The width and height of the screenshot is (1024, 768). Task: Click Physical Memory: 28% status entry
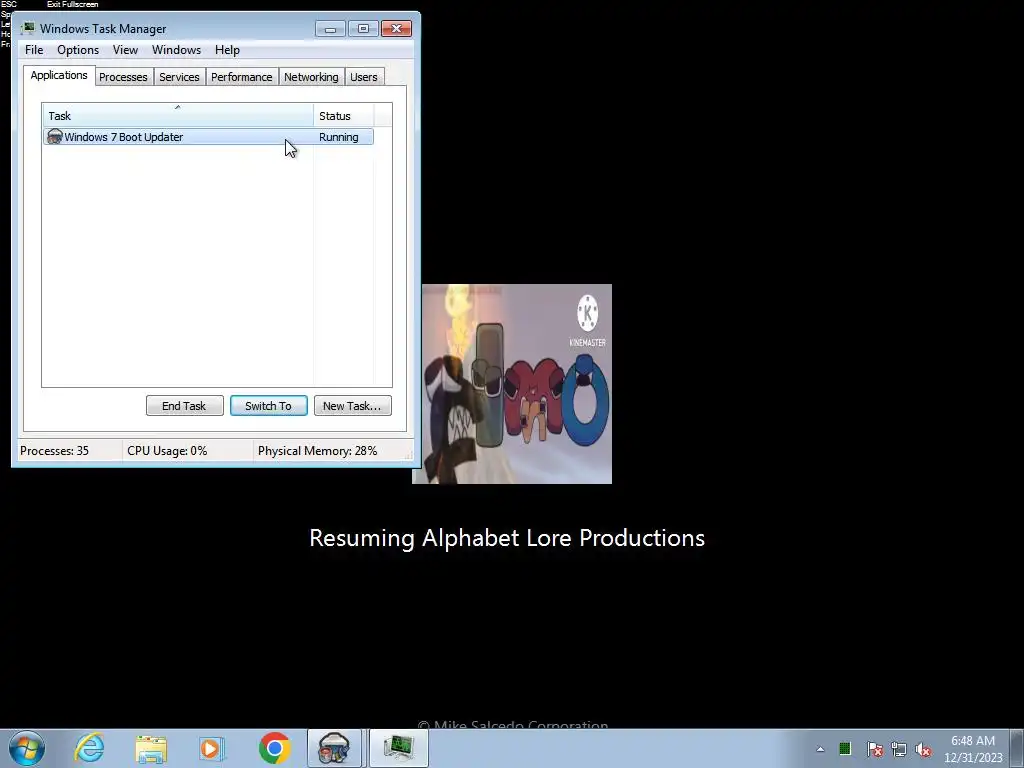pos(317,451)
